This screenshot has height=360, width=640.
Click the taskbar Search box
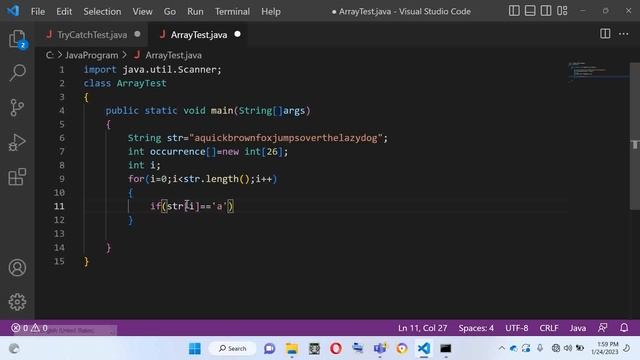[x=232, y=349]
